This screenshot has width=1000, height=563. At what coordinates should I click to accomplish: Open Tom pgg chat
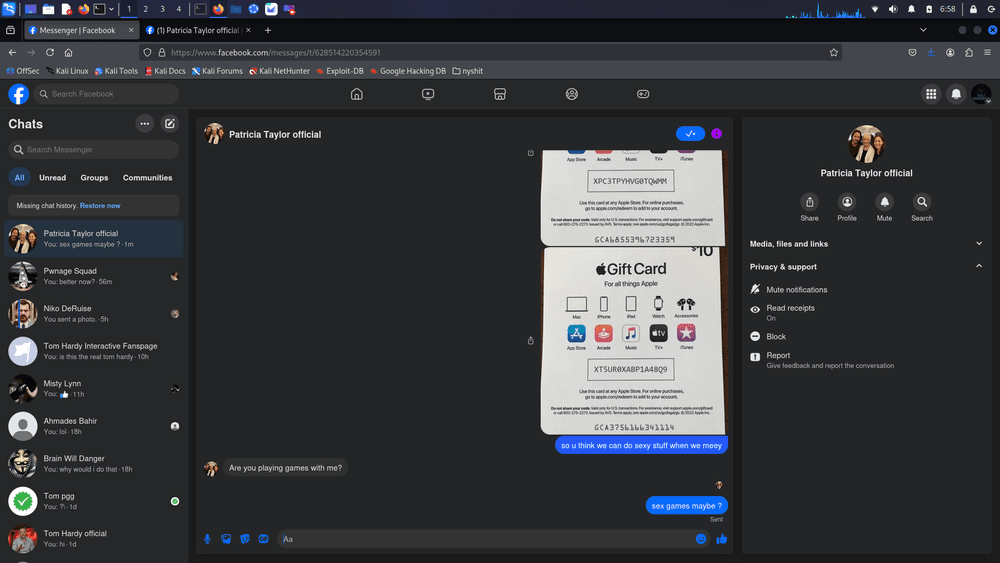coord(94,501)
